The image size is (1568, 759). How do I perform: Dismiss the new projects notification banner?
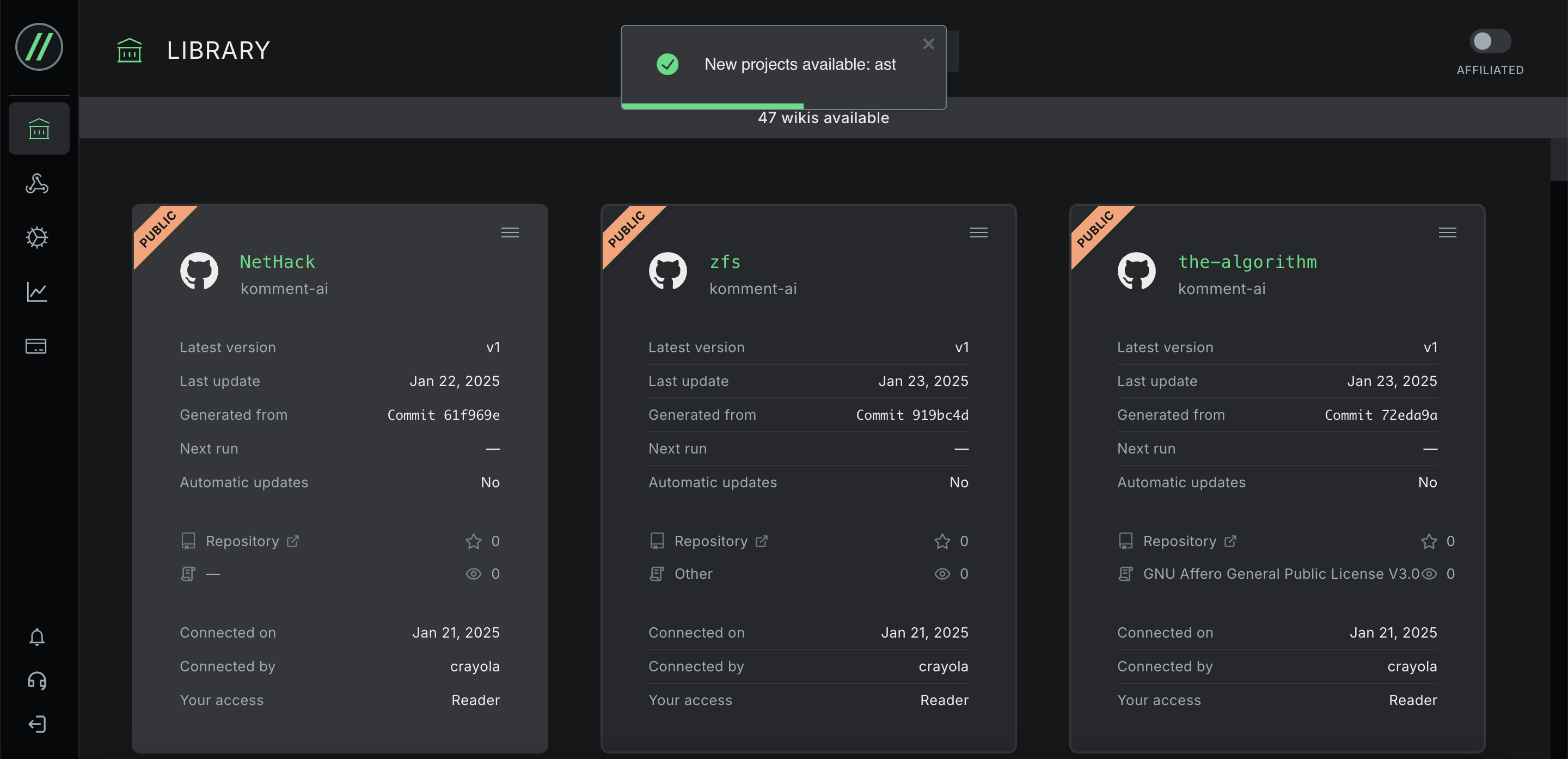pos(927,44)
